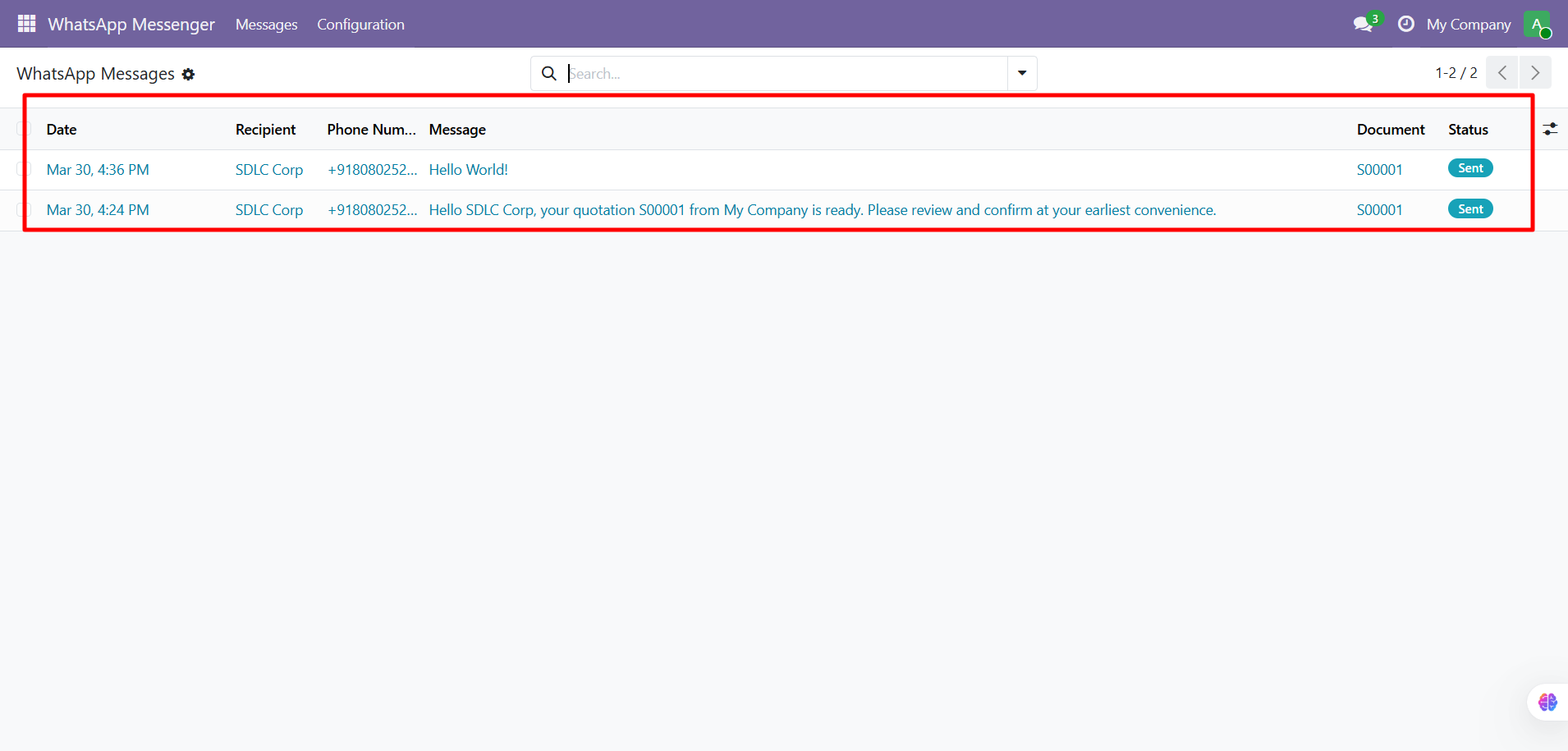Screen dimensions: 1568x751
Task: Go to next page with pagination arrow
Action: coord(1536,72)
